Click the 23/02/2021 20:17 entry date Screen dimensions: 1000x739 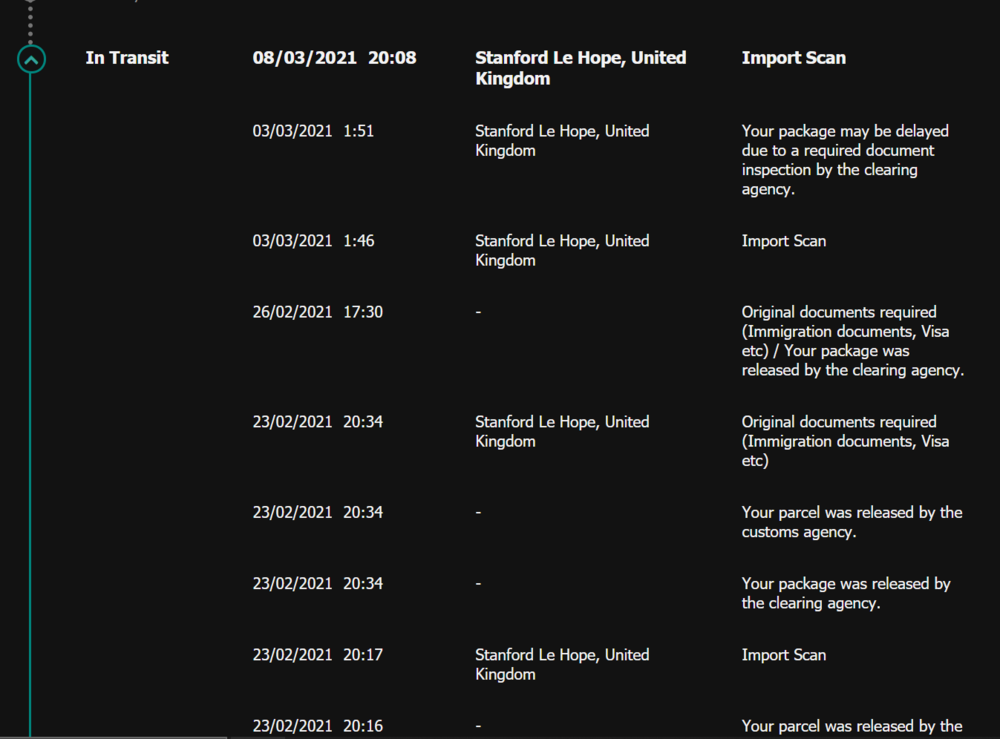coord(317,655)
